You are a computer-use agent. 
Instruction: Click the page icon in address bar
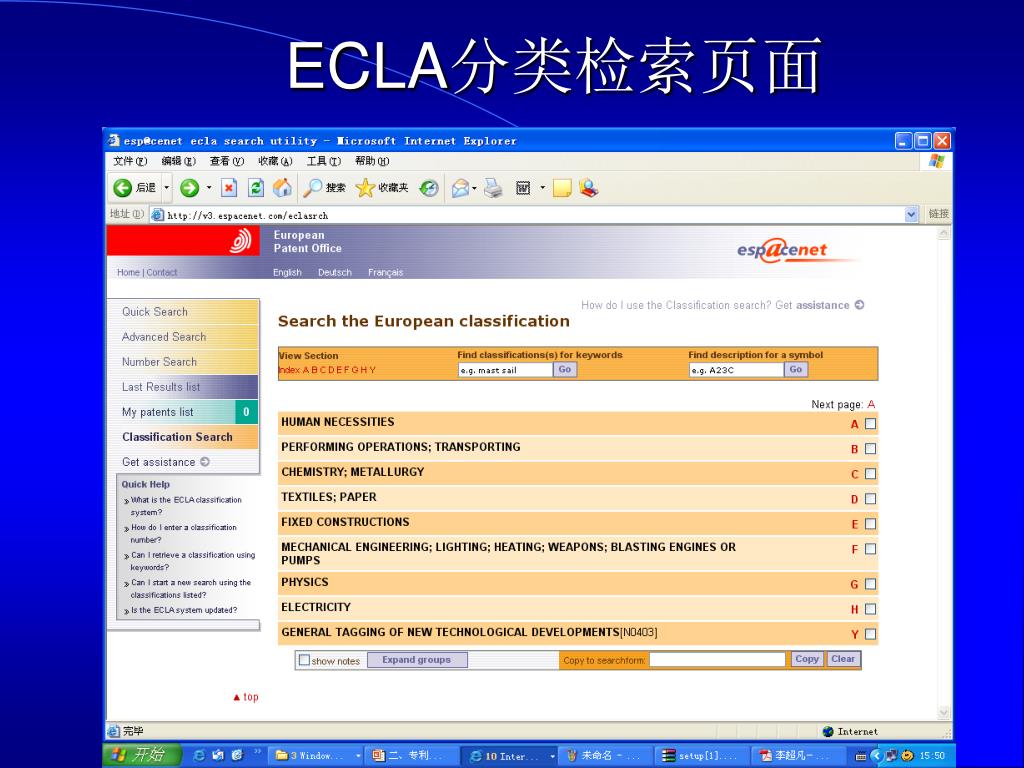pyautogui.click(x=157, y=214)
